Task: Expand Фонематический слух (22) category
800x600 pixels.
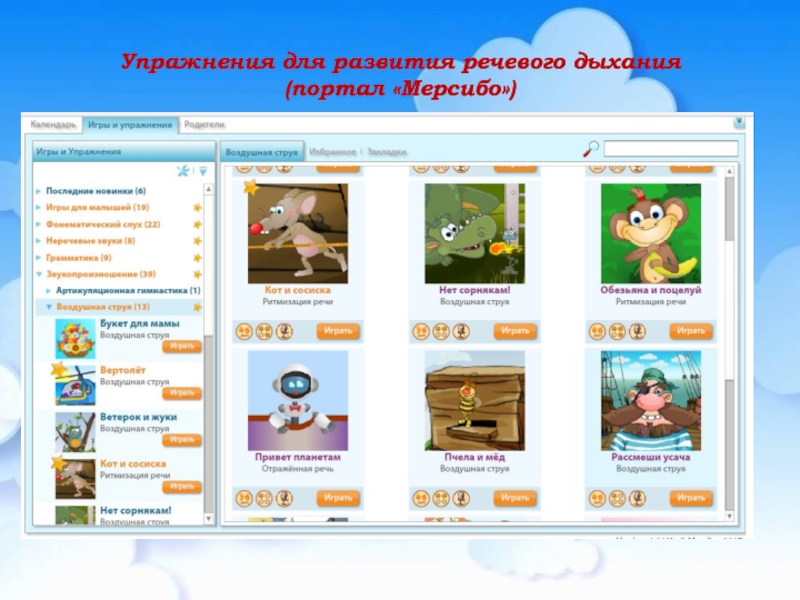Action: pyautogui.click(x=38, y=224)
